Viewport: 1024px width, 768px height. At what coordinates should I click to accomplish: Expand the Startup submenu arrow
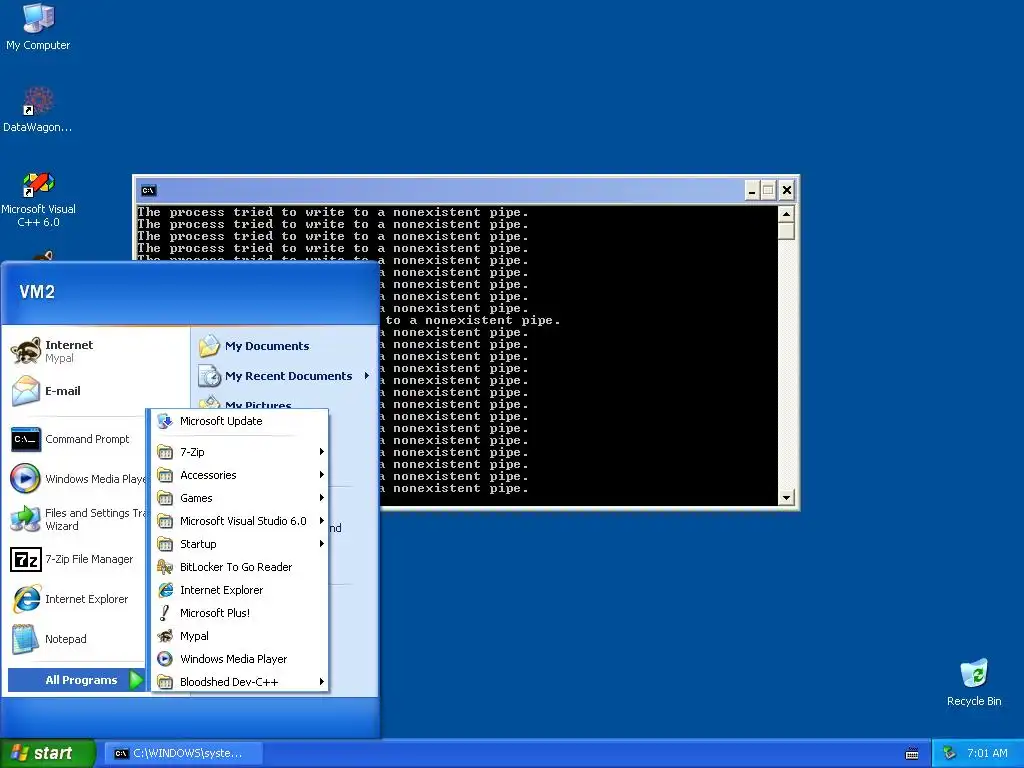pyautogui.click(x=321, y=543)
